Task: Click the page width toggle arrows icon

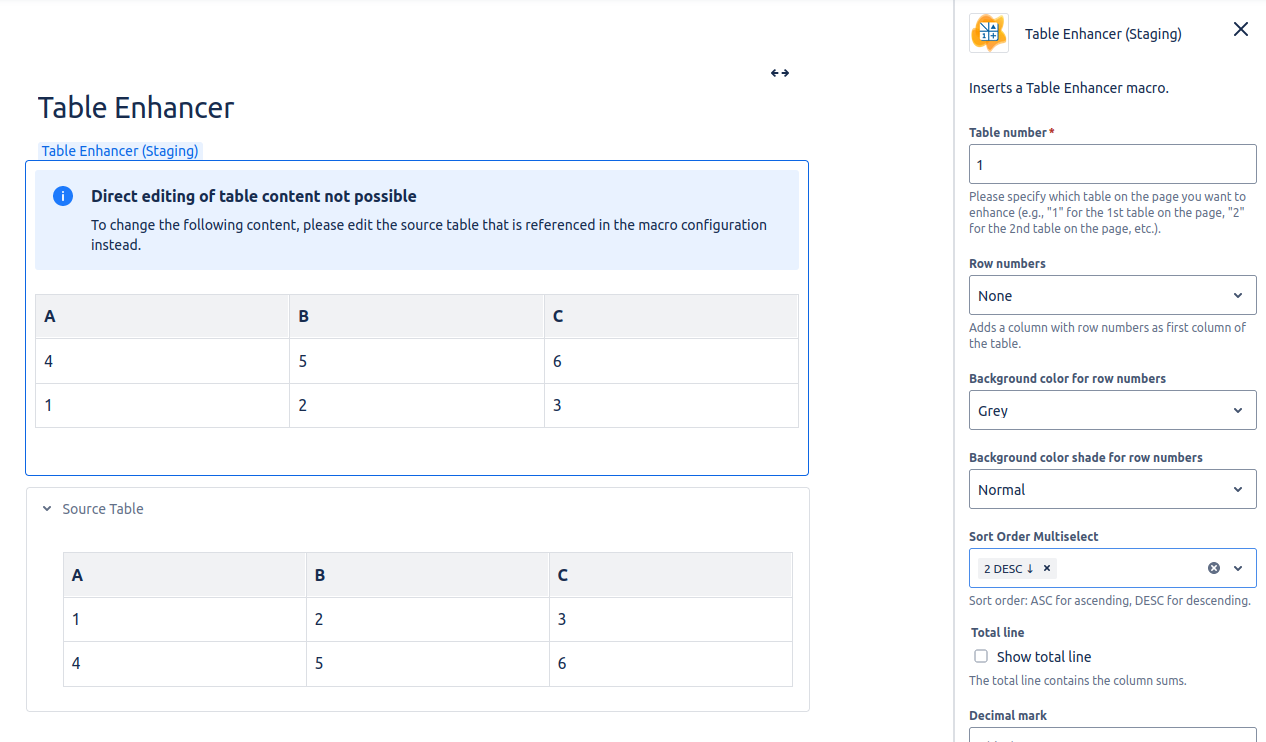Action: [780, 73]
